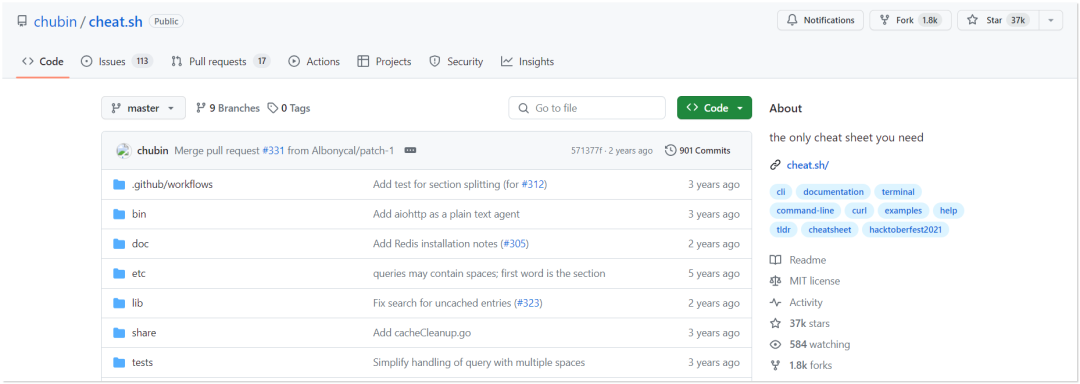The height and width of the screenshot is (384, 1080).
Task: Click folder icon next to doc
Action: (119, 244)
